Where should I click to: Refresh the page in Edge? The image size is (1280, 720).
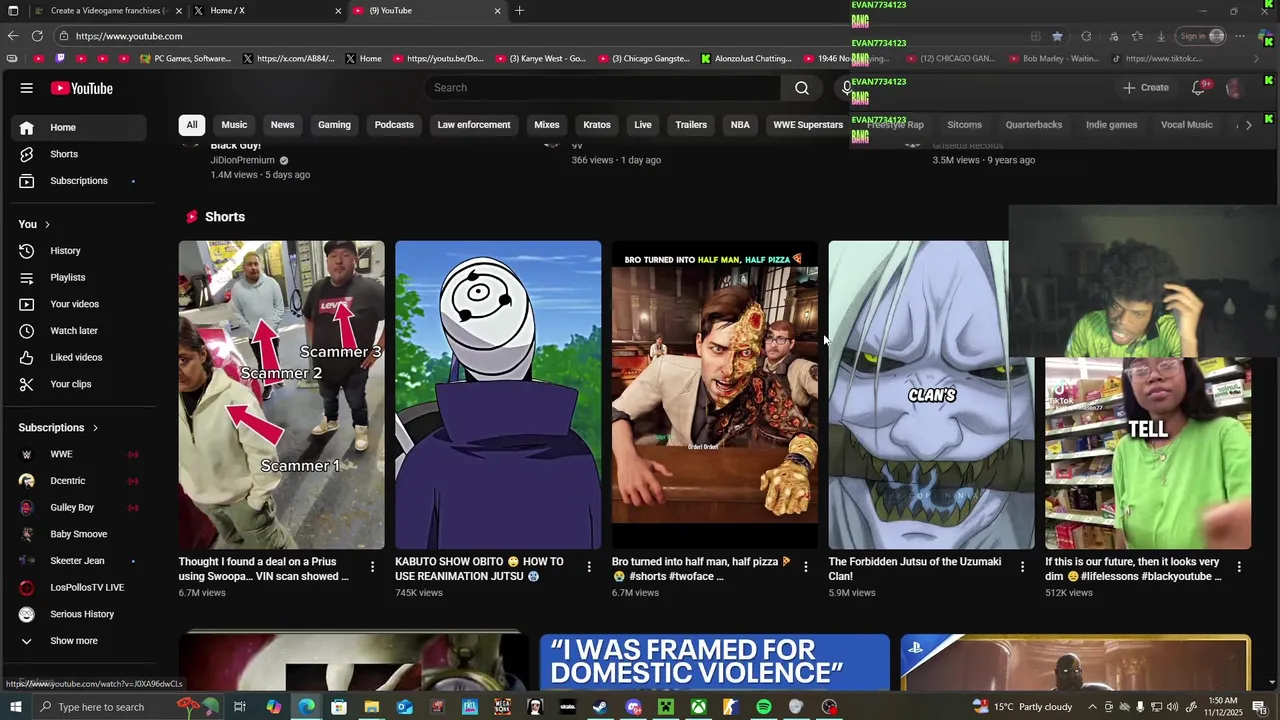point(37,36)
